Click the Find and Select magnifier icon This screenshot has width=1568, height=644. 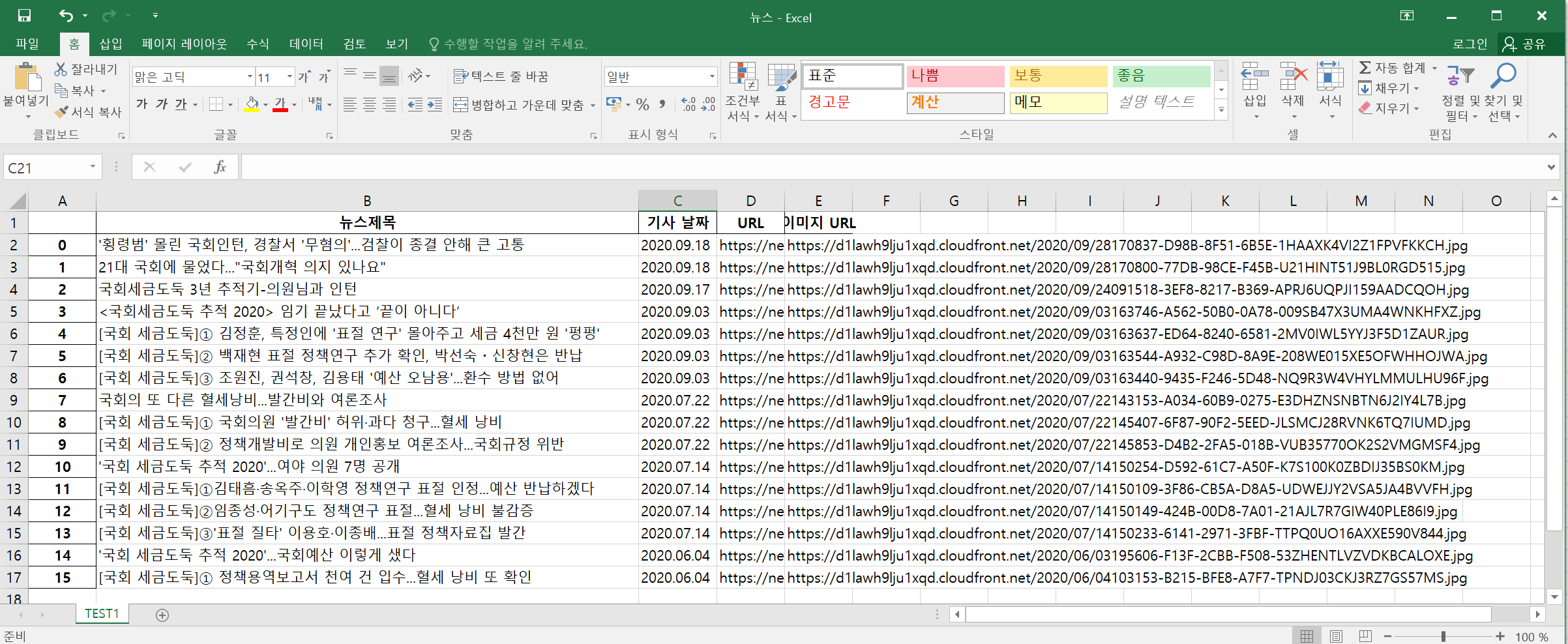point(1503,77)
